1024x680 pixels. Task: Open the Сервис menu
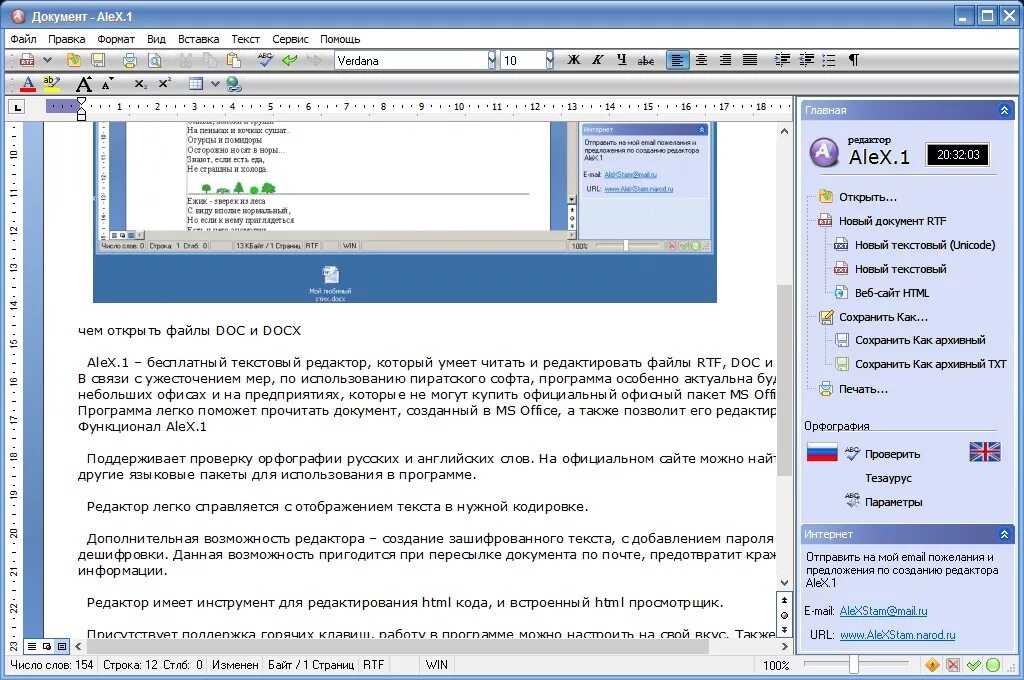point(290,39)
